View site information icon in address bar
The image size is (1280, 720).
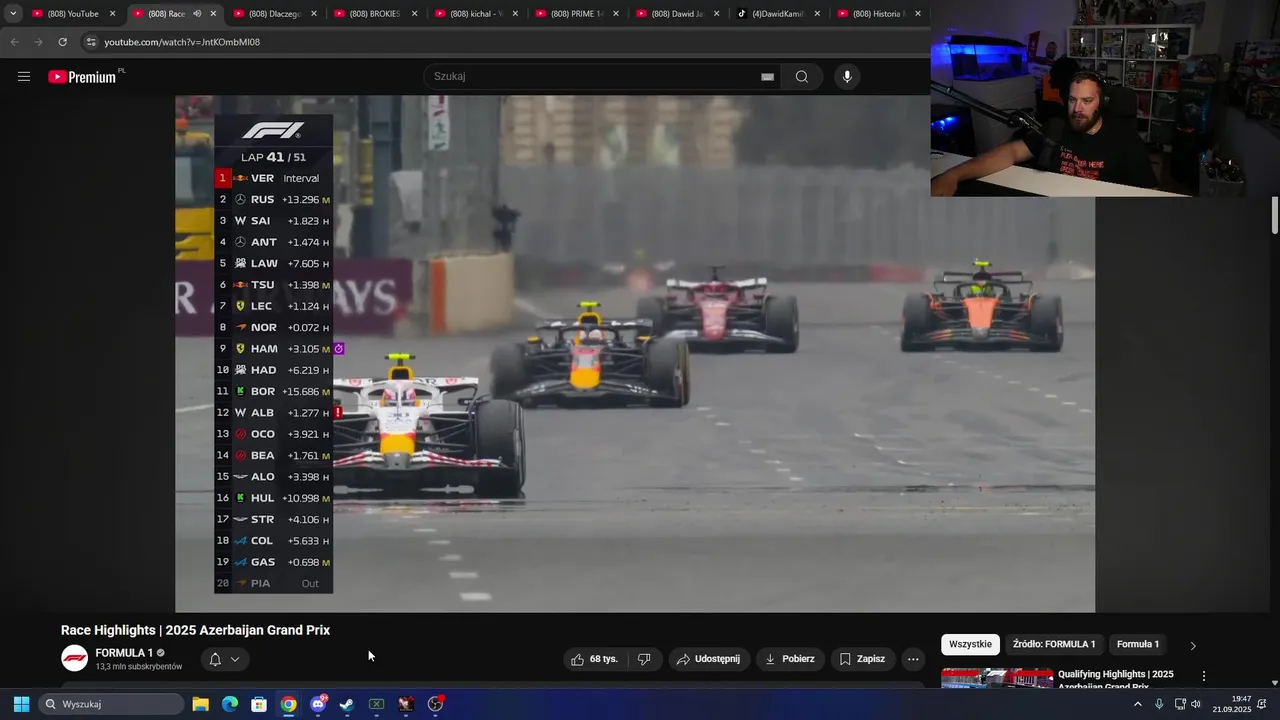91,42
